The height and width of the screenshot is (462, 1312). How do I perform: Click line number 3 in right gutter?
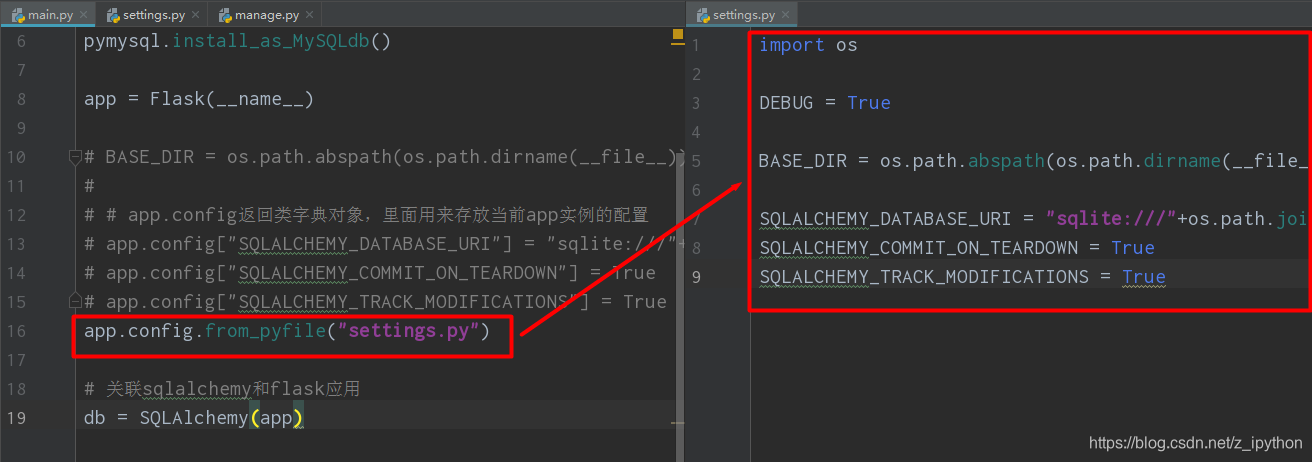click(696, 103)
